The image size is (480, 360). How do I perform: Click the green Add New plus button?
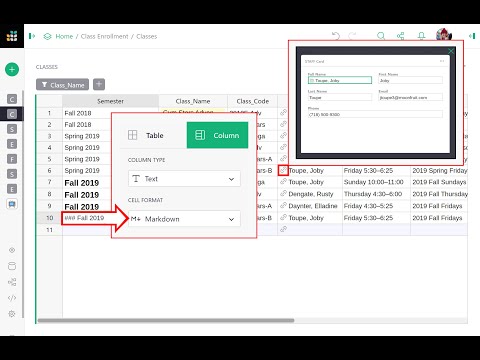[x=12, y=69]
